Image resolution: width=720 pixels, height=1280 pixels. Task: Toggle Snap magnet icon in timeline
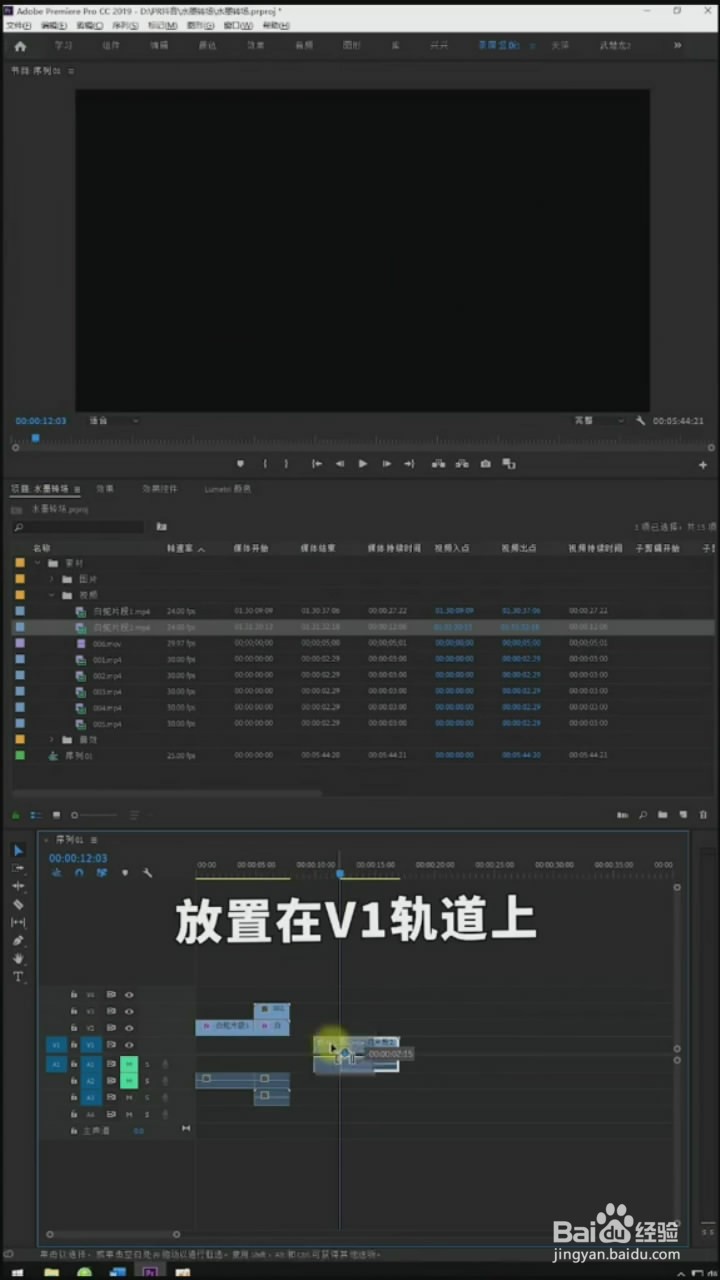[x=78, y=873]
